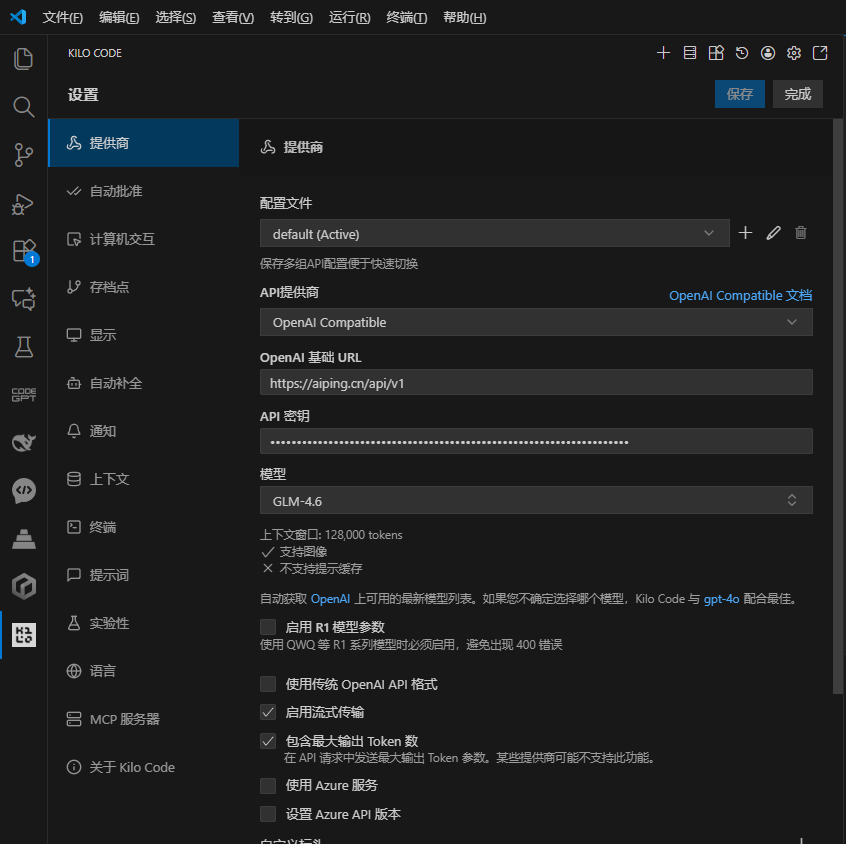Open the 转到(G) menu
The height and width of the screenshot is (844, 846).
click(x=291, y=17)
